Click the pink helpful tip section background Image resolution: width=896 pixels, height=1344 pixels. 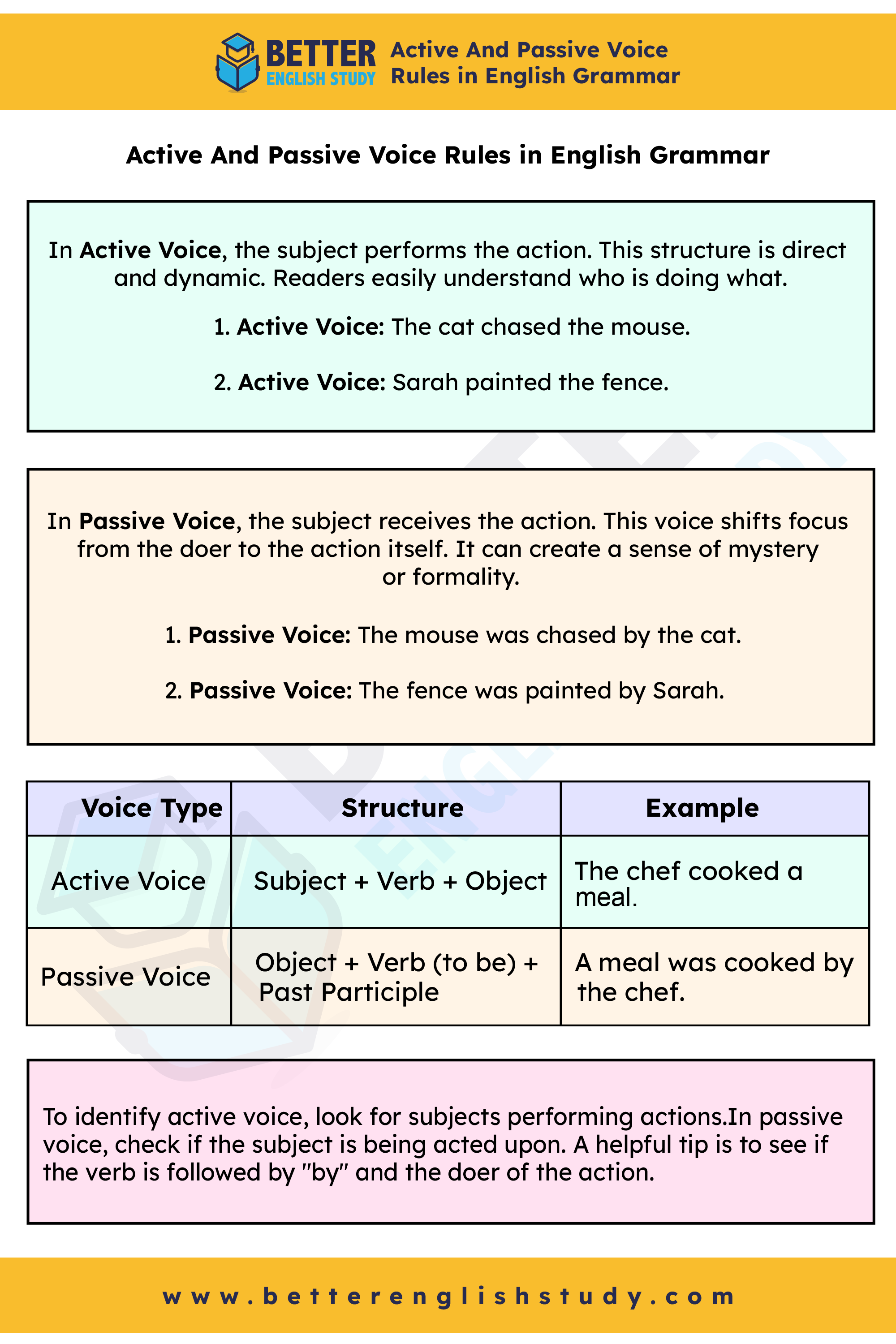pyautogui.click(x=448, y=1150)
